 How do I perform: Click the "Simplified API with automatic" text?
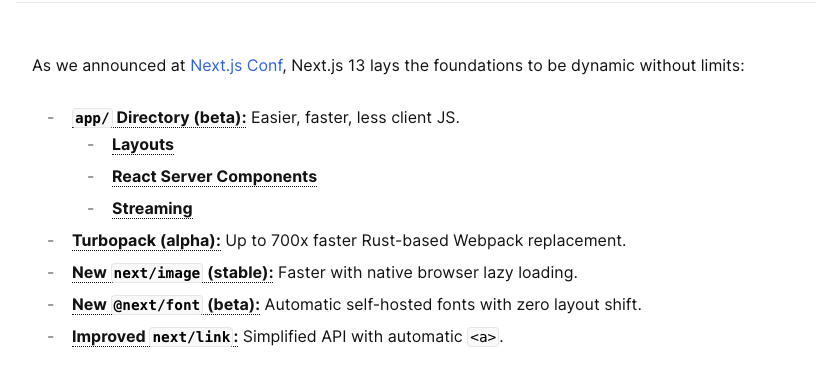(x=352, y=337)
